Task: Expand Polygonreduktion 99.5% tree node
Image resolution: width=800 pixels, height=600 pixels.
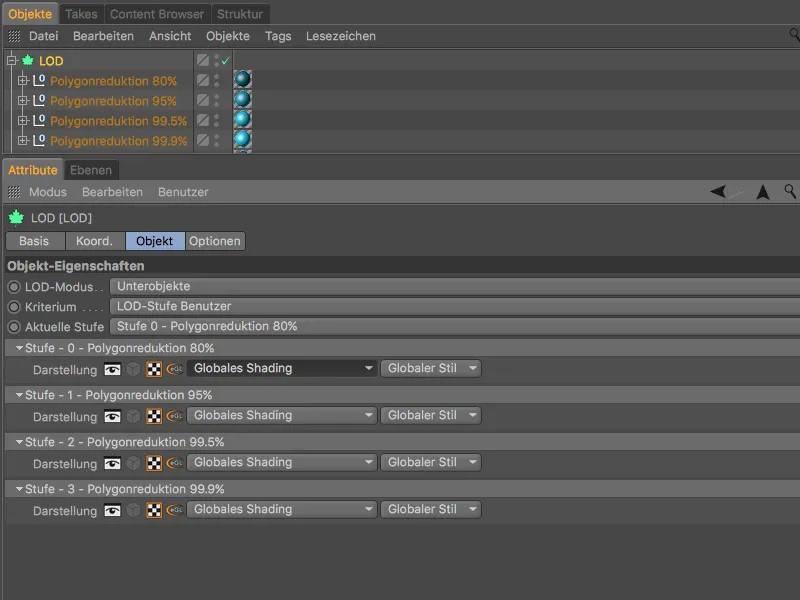Action: 22,120
